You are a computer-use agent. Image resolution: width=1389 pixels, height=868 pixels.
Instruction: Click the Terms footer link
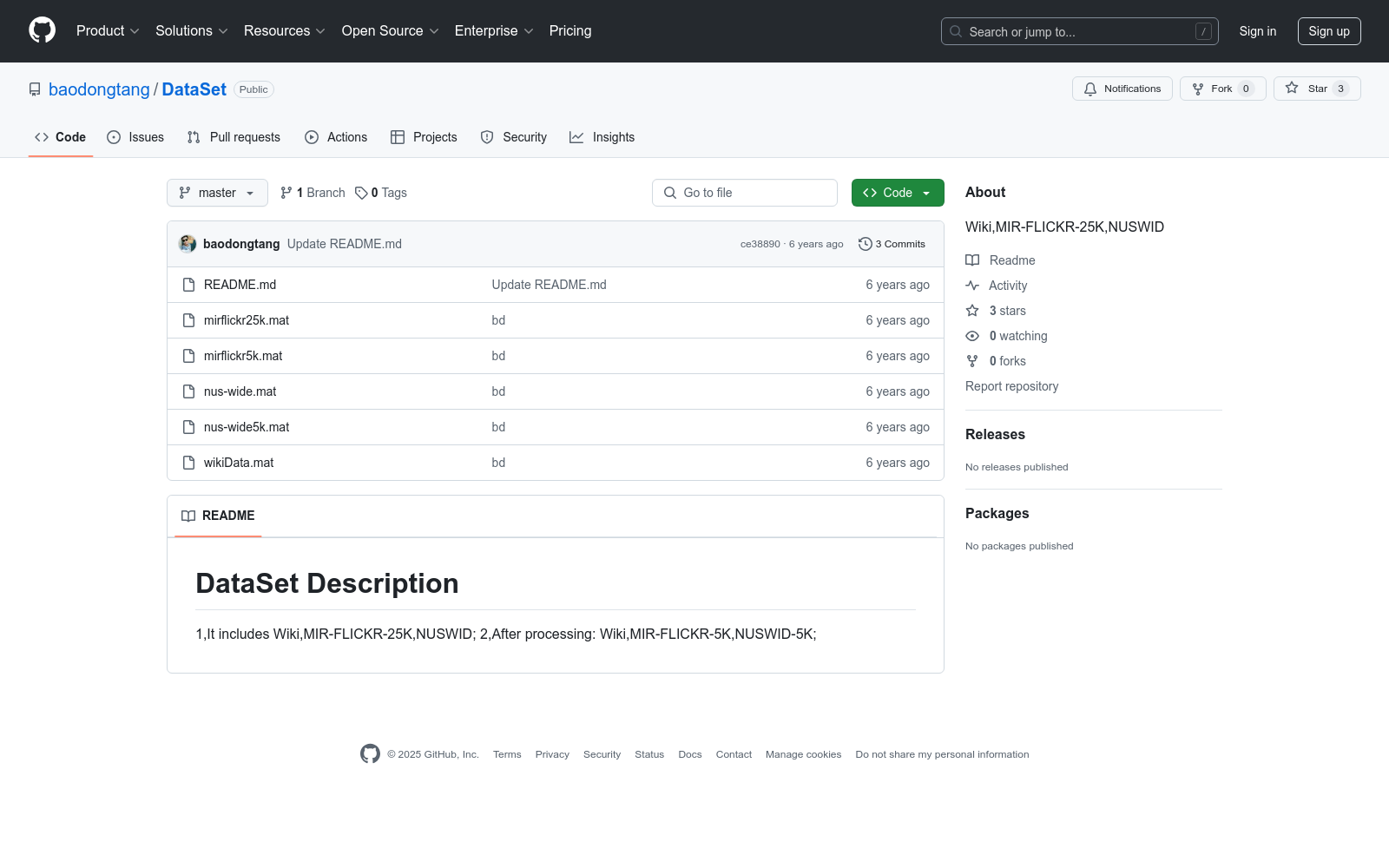point(507,754)
